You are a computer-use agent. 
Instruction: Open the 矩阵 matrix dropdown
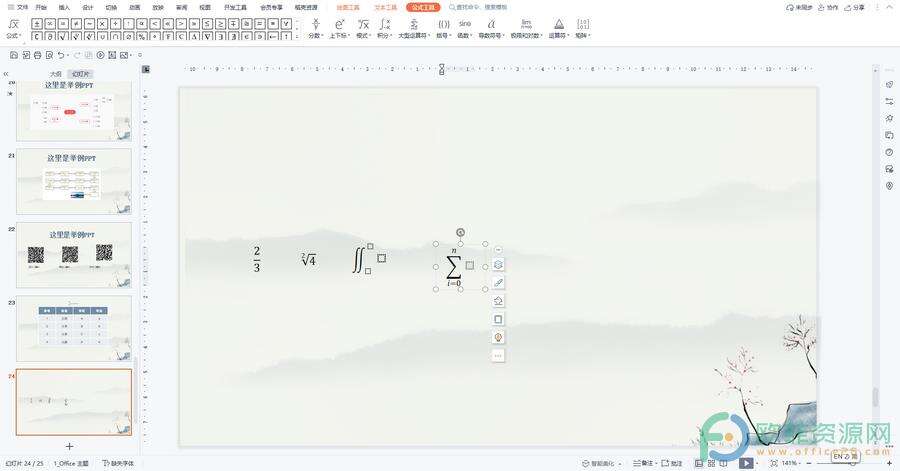[x=583, y=29]
